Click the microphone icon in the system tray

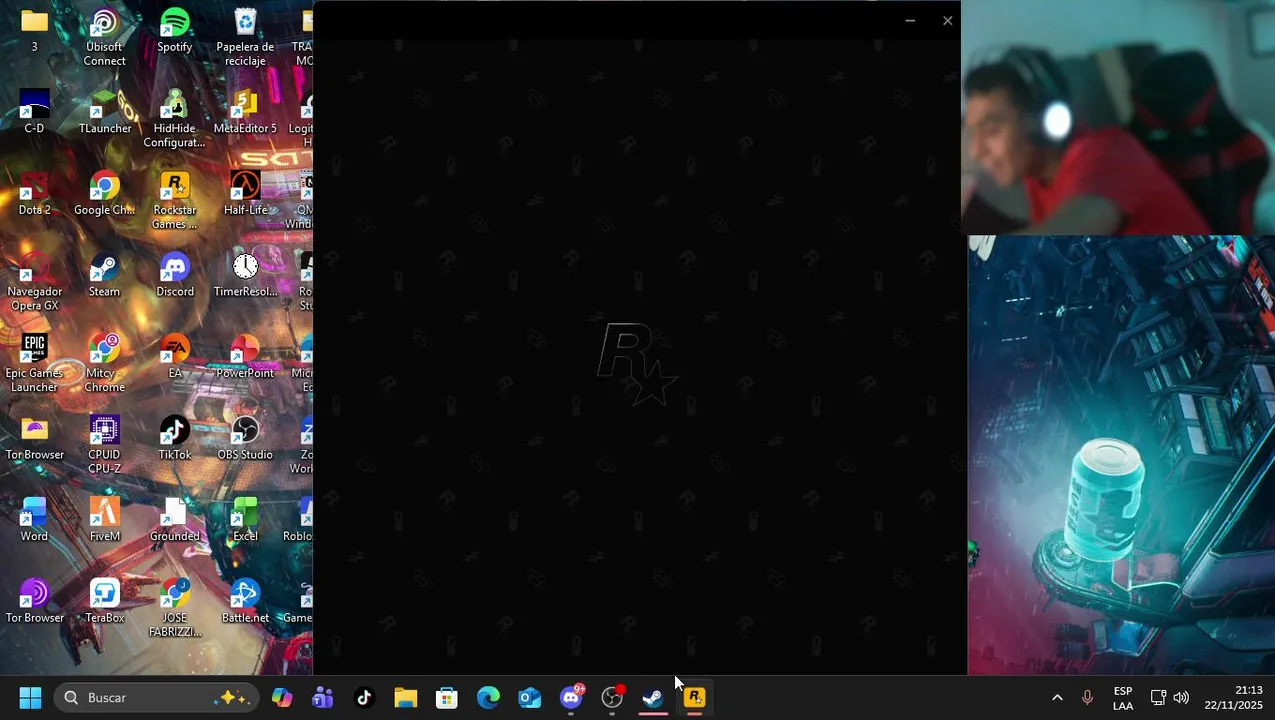coord(1087,697)
